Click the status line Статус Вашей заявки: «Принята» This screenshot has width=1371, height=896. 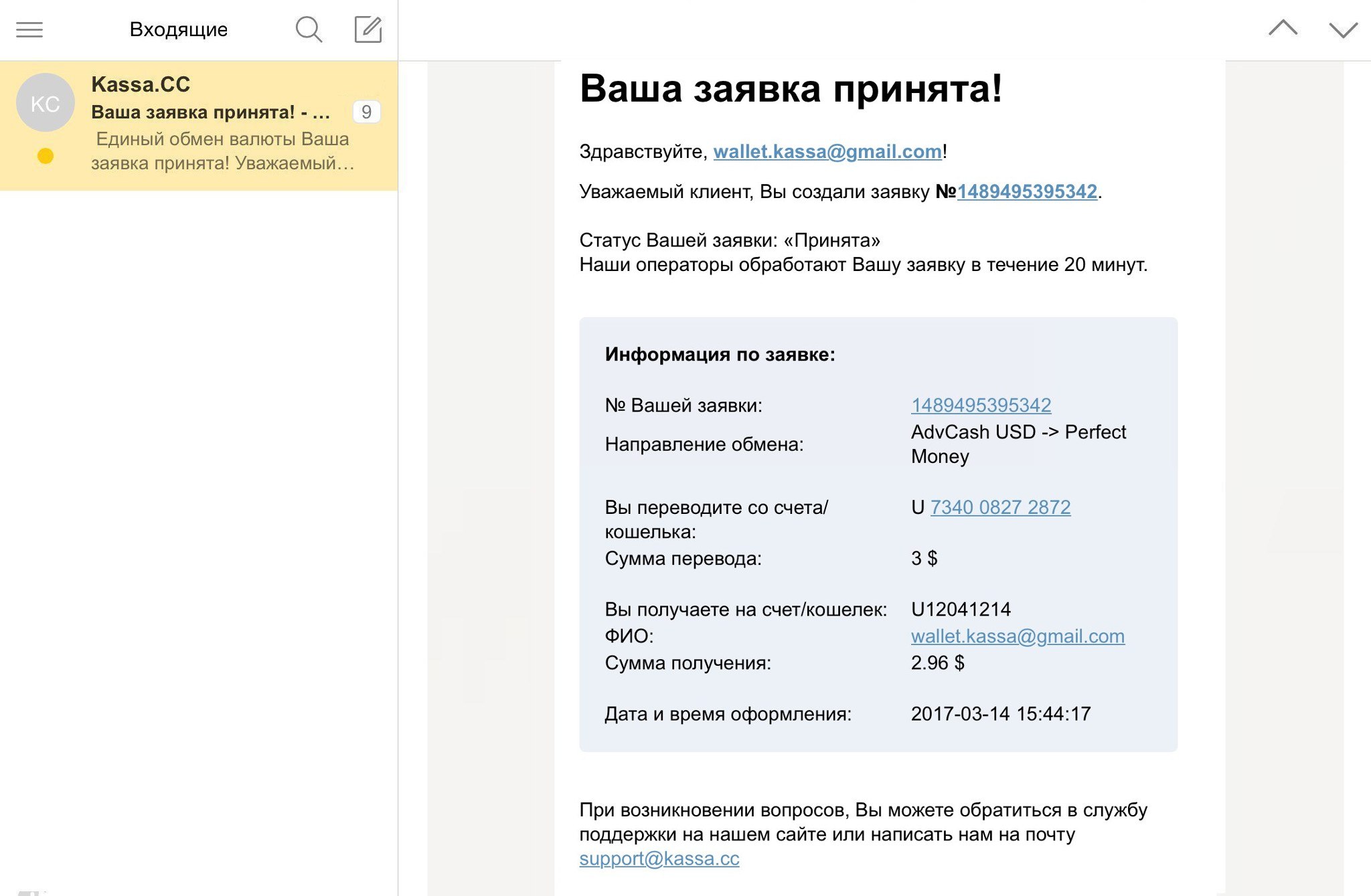[x=730, y=240]
